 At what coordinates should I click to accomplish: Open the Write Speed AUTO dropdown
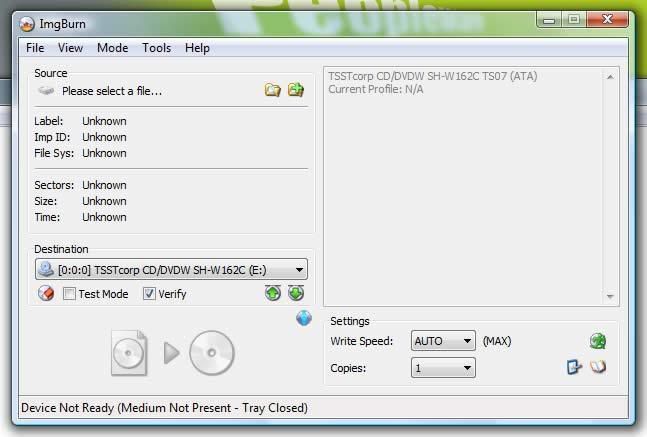pos(443,341)
